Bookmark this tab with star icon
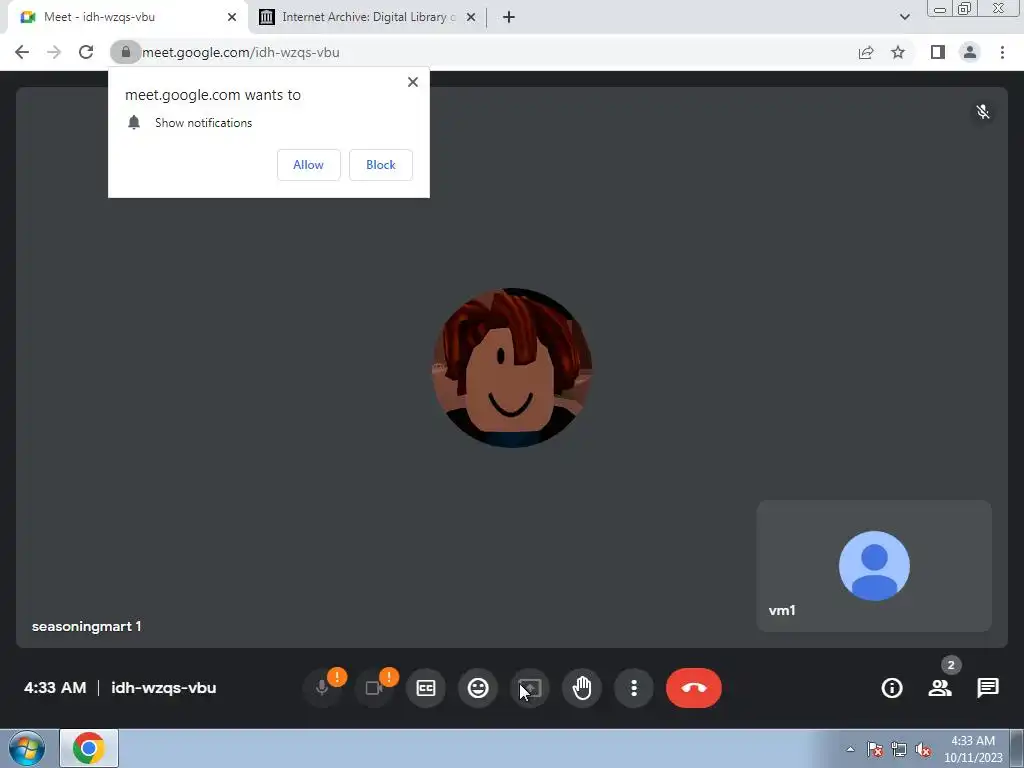Screen dimensions: 1024x768 (x=898, y=52)
